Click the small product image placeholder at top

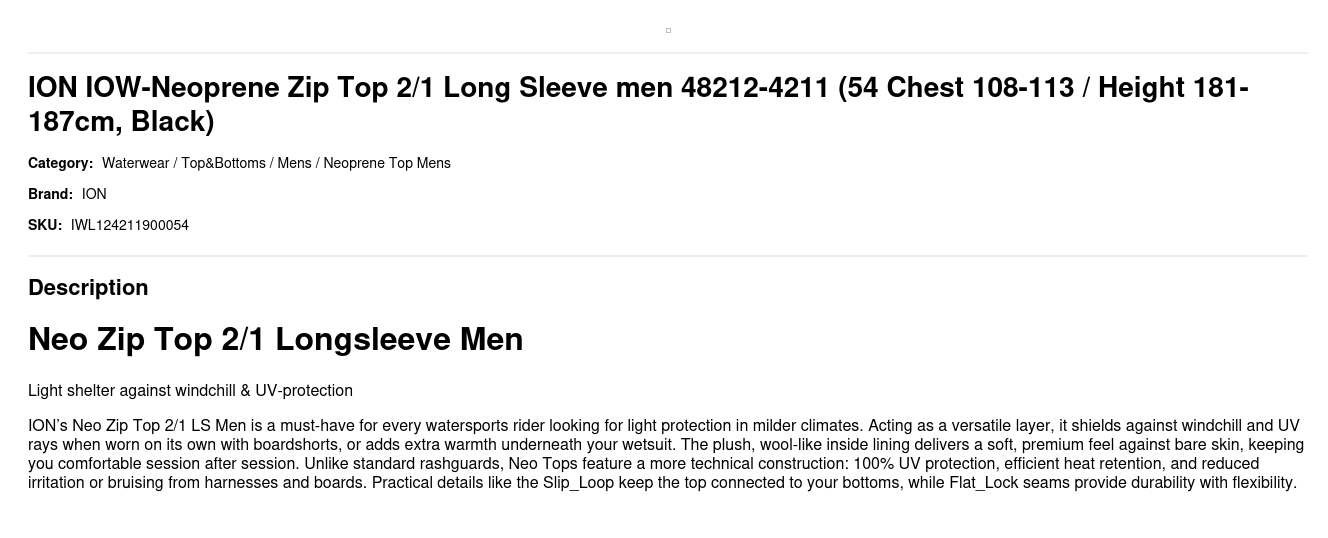[668, 30]
